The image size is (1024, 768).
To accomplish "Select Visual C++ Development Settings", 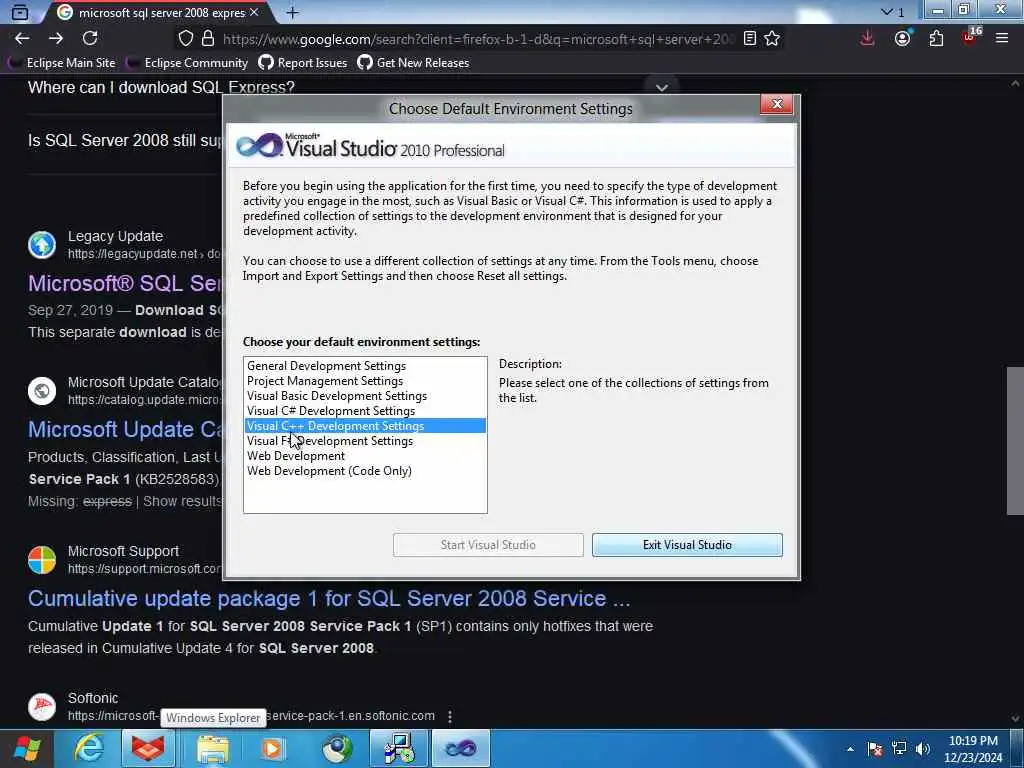I will (x=365, y=426).
